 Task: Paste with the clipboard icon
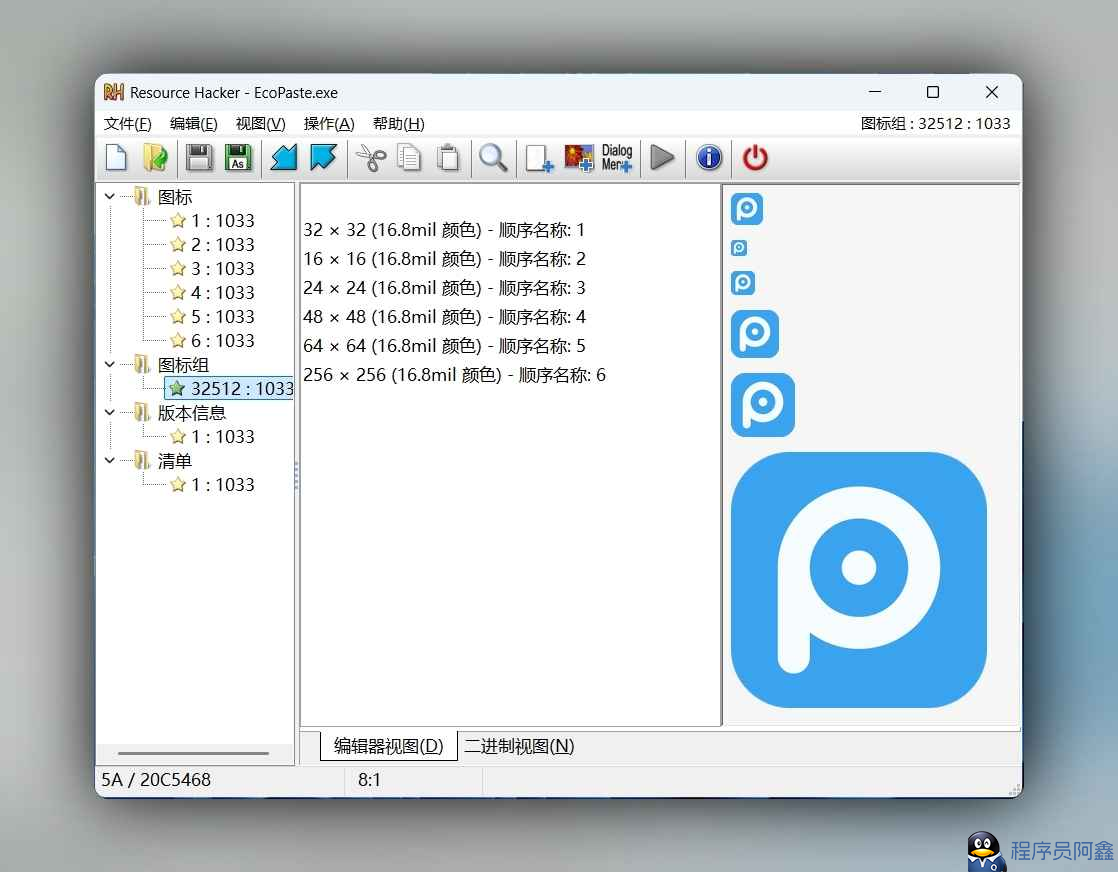click(x=448, y=158)
